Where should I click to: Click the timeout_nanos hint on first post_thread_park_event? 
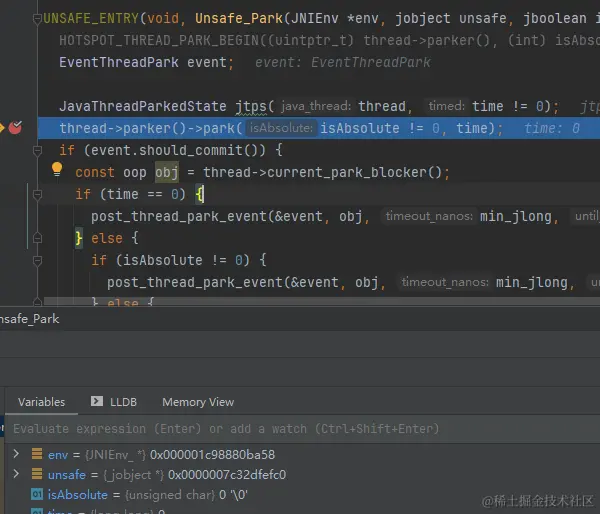(x=429, y=216)
